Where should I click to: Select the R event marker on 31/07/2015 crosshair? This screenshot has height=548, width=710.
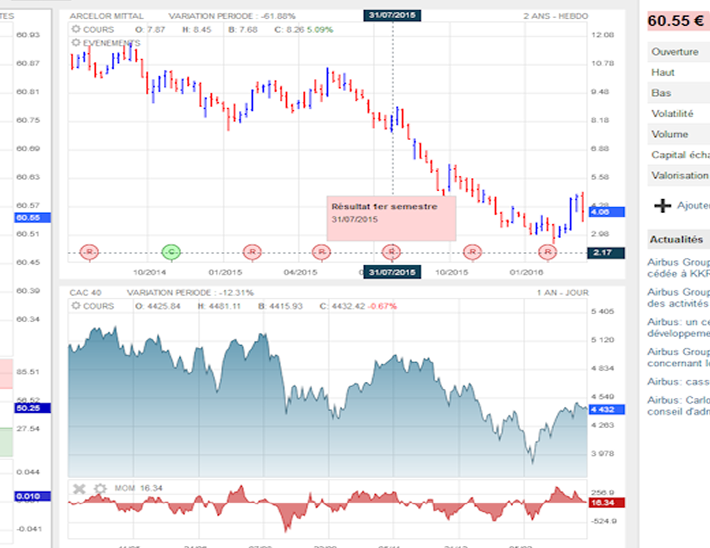(x=392, y=252)
